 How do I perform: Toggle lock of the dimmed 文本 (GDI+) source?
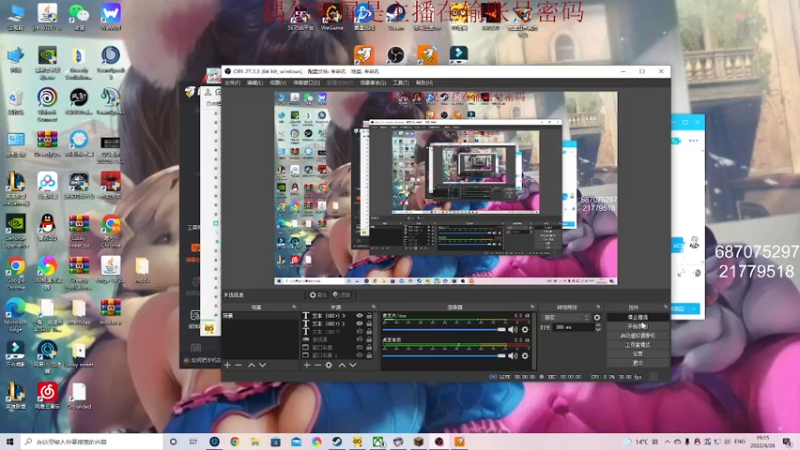(369, 332)
